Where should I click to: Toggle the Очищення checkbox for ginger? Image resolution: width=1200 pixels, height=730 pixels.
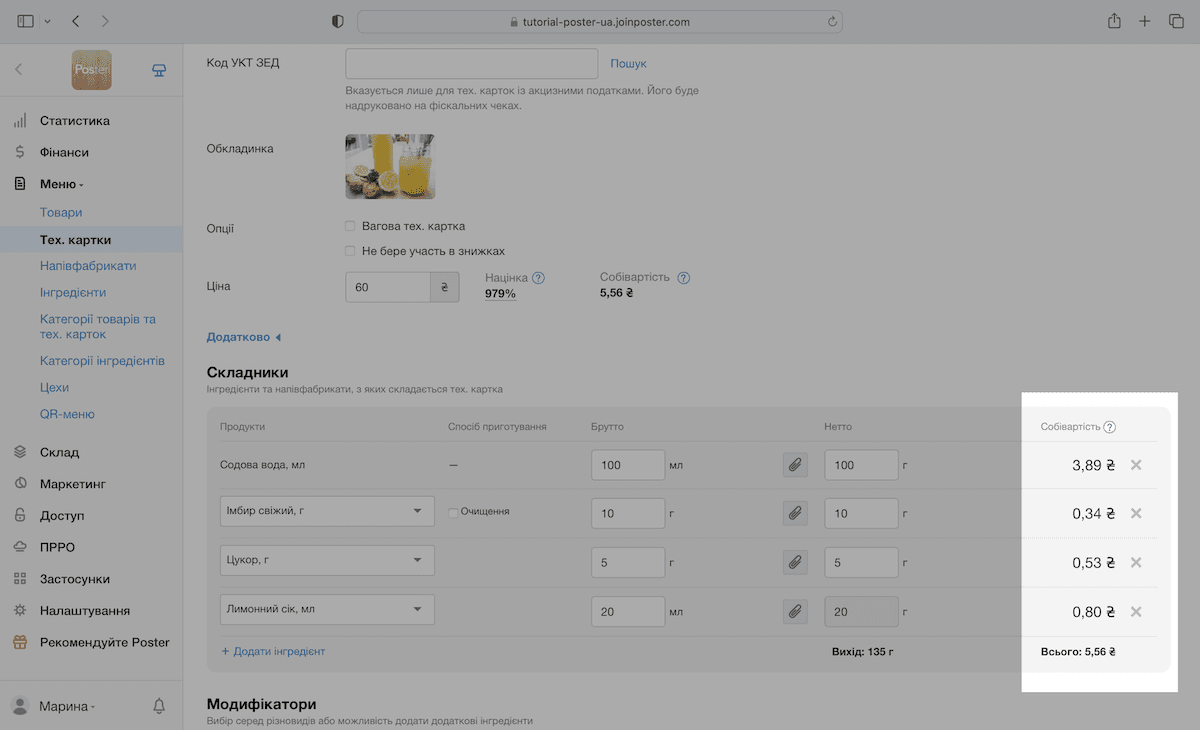(453, 512)
